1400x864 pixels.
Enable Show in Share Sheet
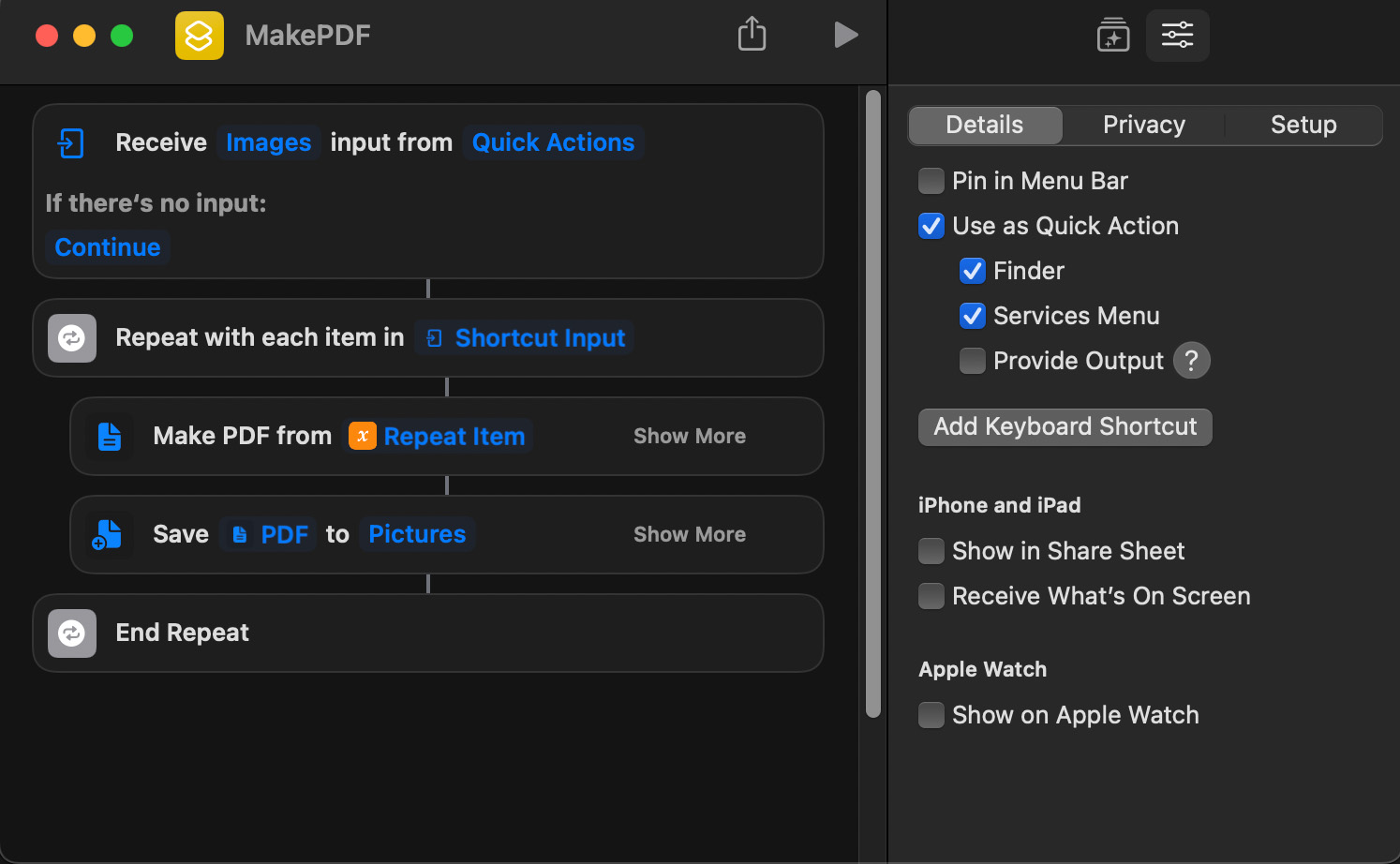coord(931,551)
